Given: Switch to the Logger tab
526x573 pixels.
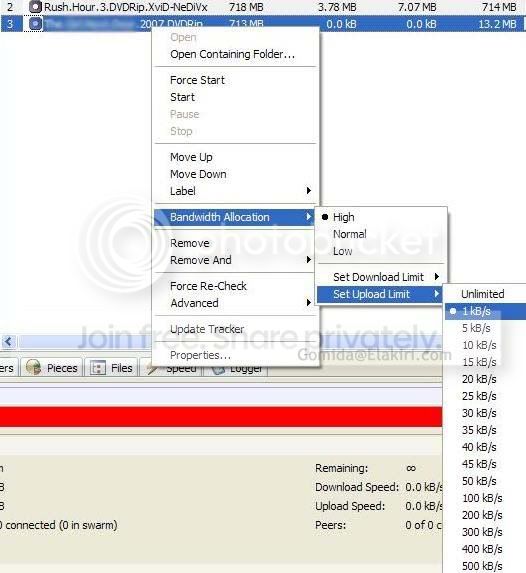Looking at the screenshot, I should (236, 370).
